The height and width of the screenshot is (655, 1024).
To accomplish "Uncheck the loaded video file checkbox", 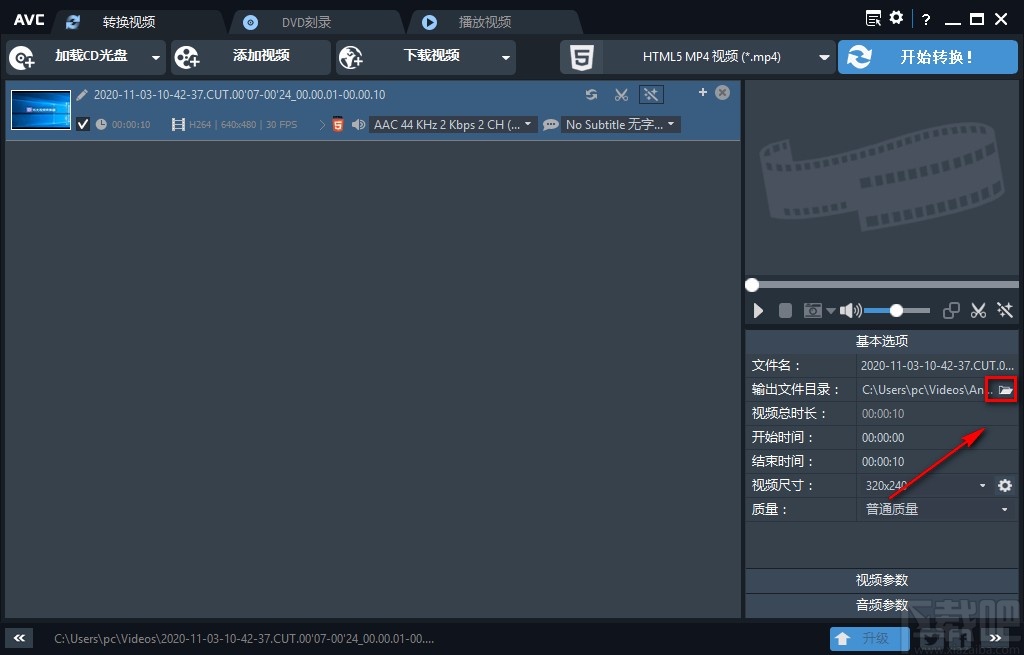I will [x=83, y=124].
